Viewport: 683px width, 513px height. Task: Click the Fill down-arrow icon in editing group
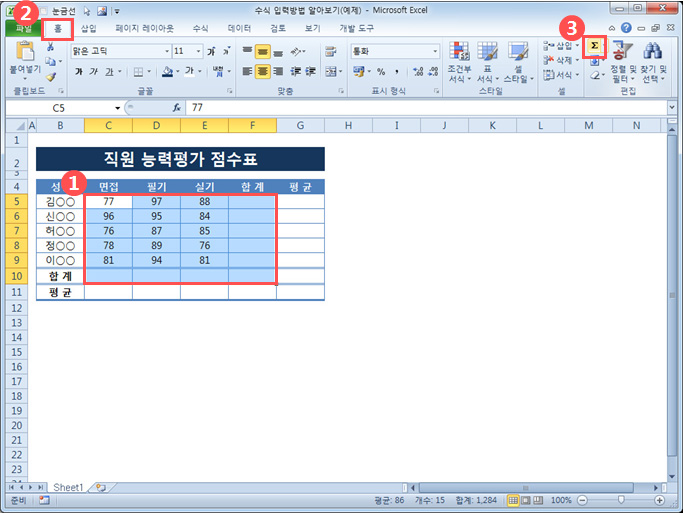[x=595, y=62]
